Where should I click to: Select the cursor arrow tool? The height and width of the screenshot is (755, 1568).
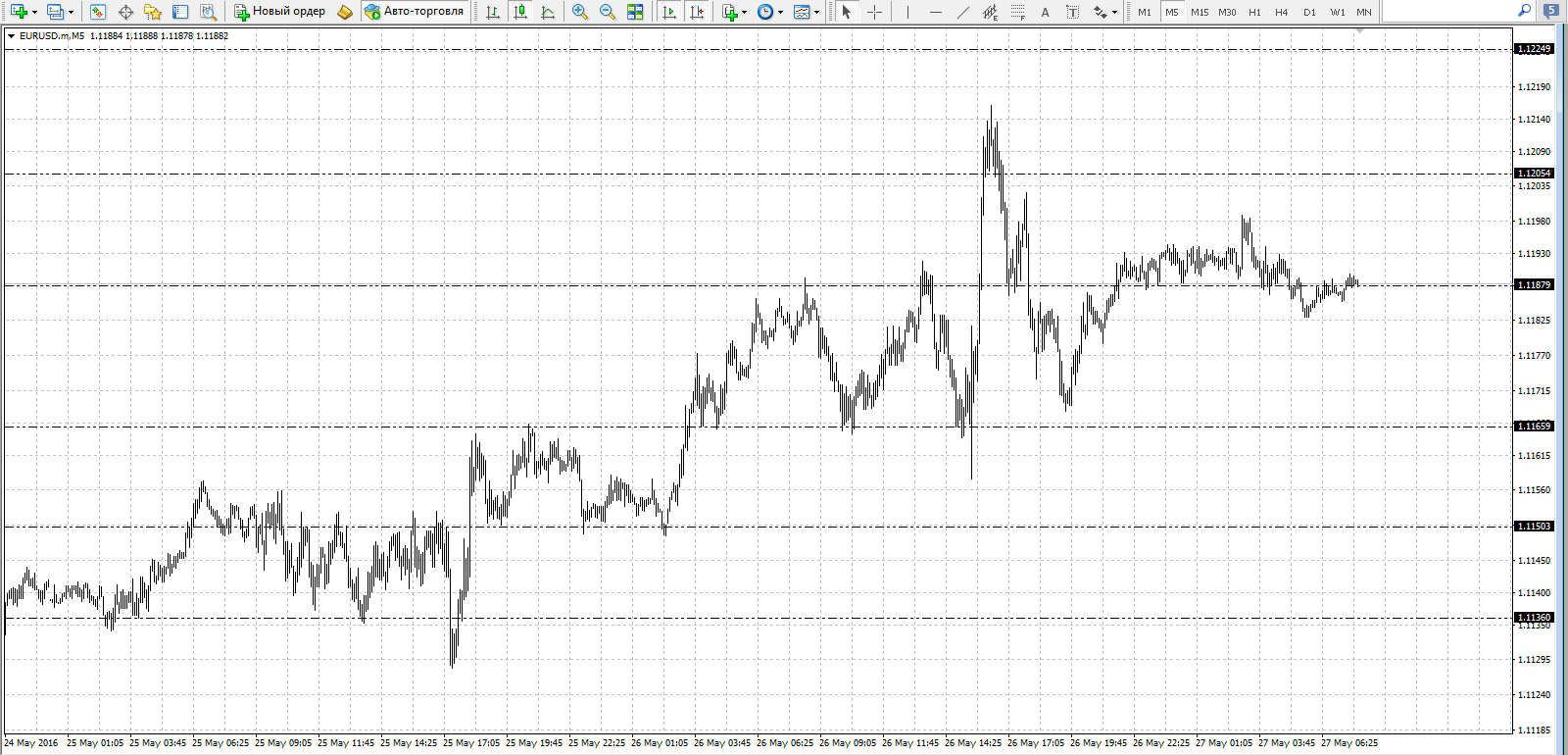pyautogui.click(x=847, y=12)
